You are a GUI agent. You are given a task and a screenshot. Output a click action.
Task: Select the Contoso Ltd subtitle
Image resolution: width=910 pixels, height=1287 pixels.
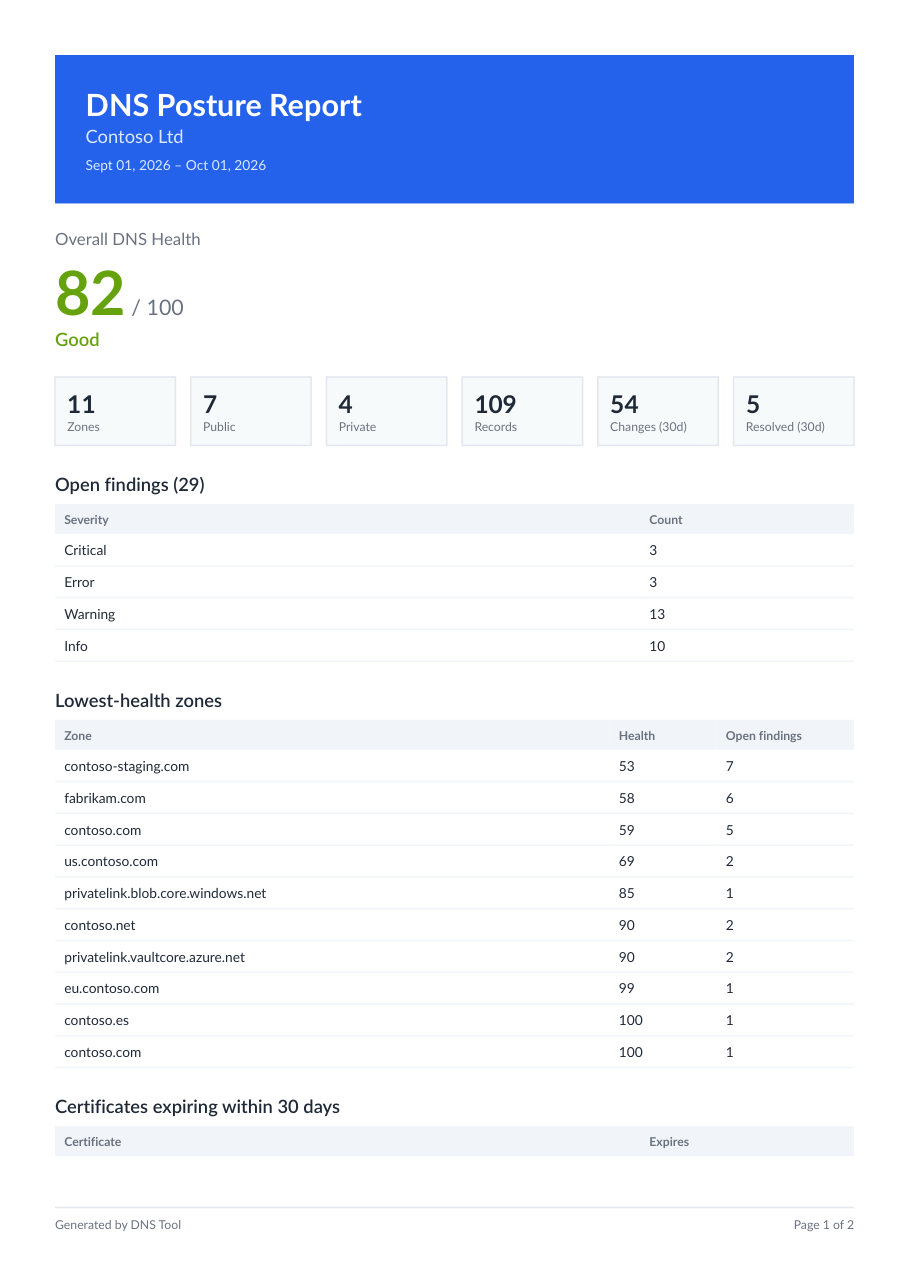pos(134,137)
